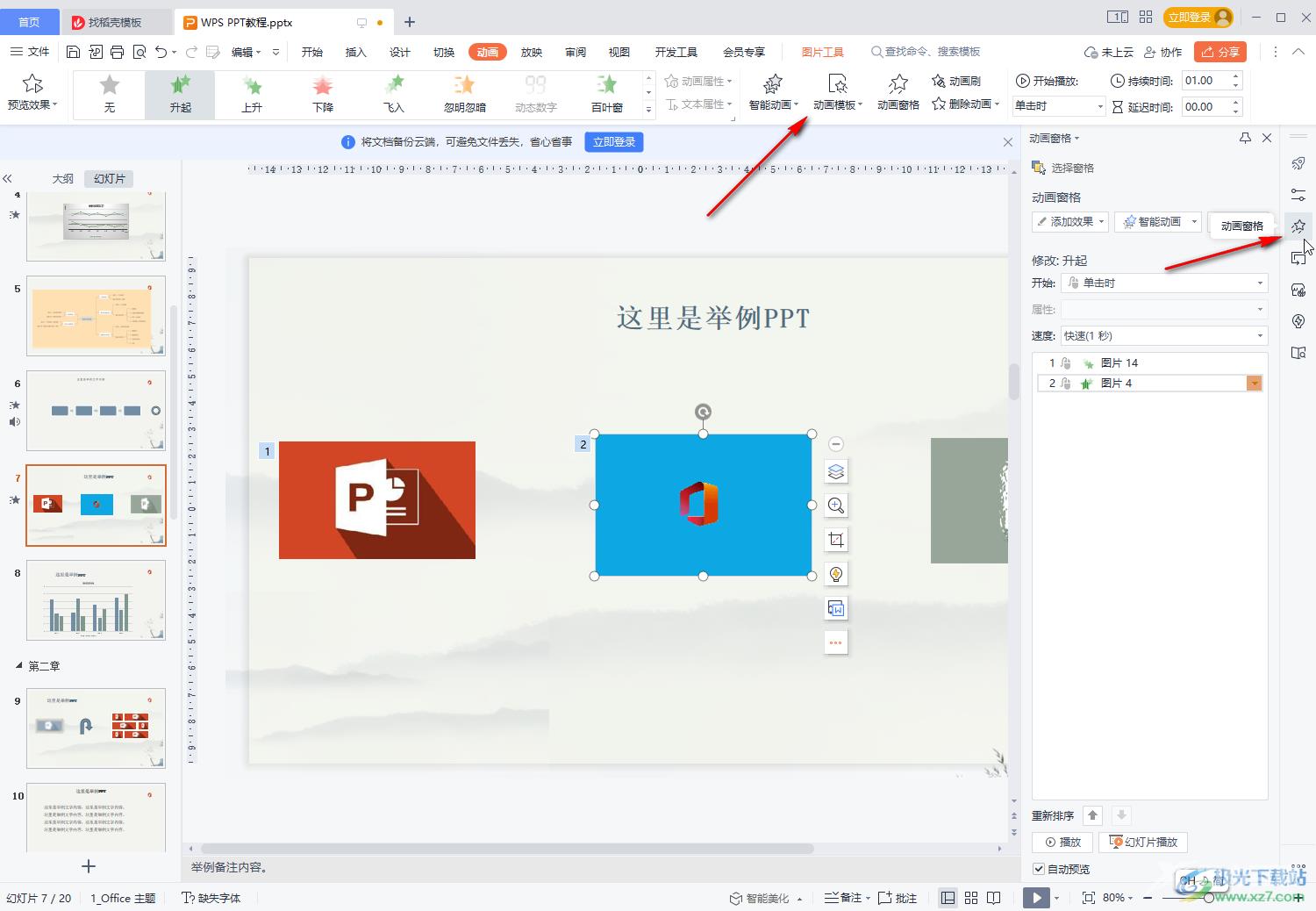Click the layers icon beside the blue image

[836, 472]
